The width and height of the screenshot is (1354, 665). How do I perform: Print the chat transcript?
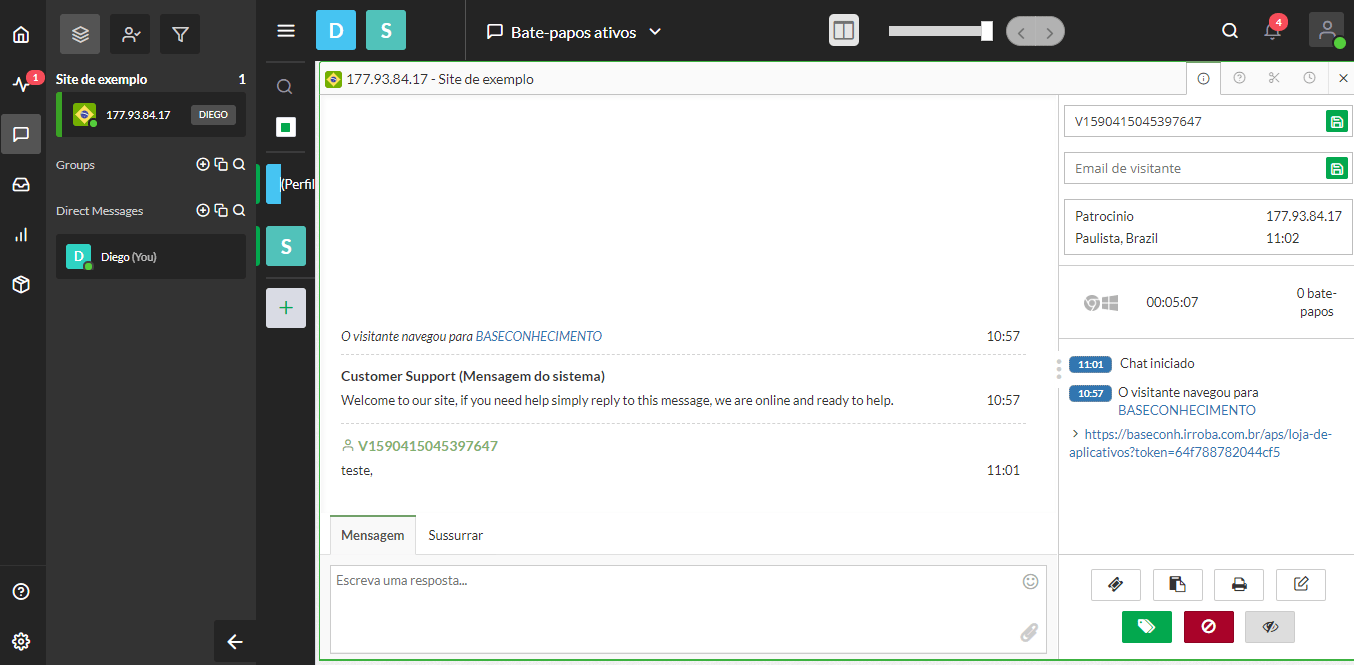click(x=1239, y=585)
